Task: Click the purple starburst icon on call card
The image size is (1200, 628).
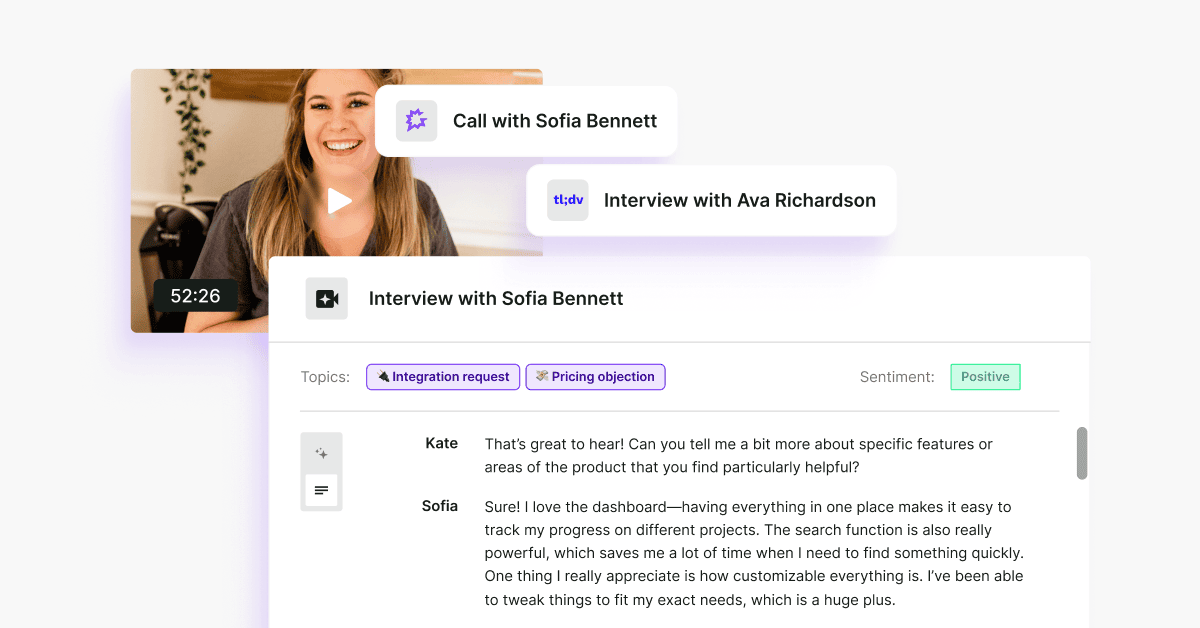Action: pyautogui.click(x=416, y=121)
